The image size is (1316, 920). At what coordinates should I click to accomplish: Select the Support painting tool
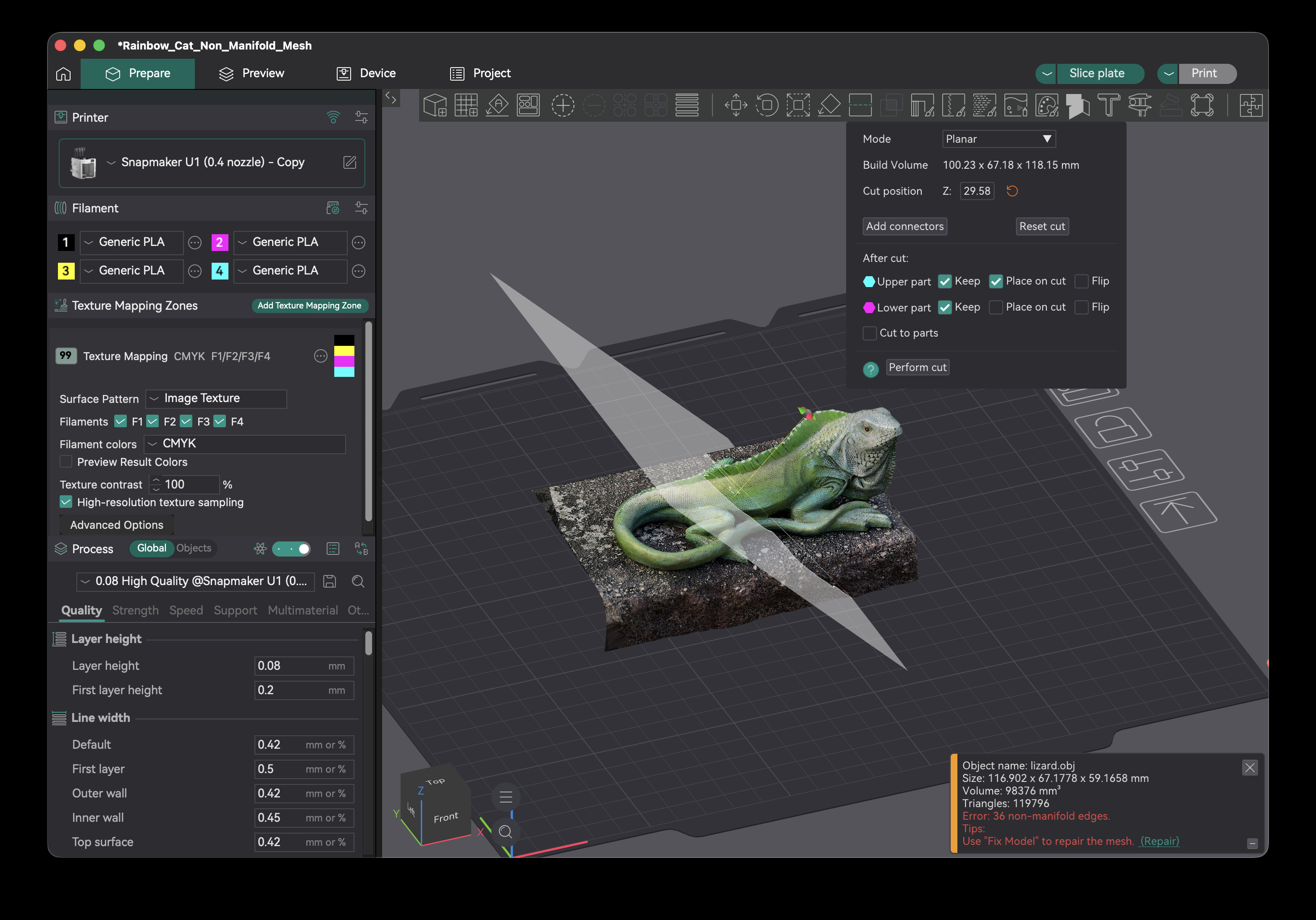click(x=922, y=105)
